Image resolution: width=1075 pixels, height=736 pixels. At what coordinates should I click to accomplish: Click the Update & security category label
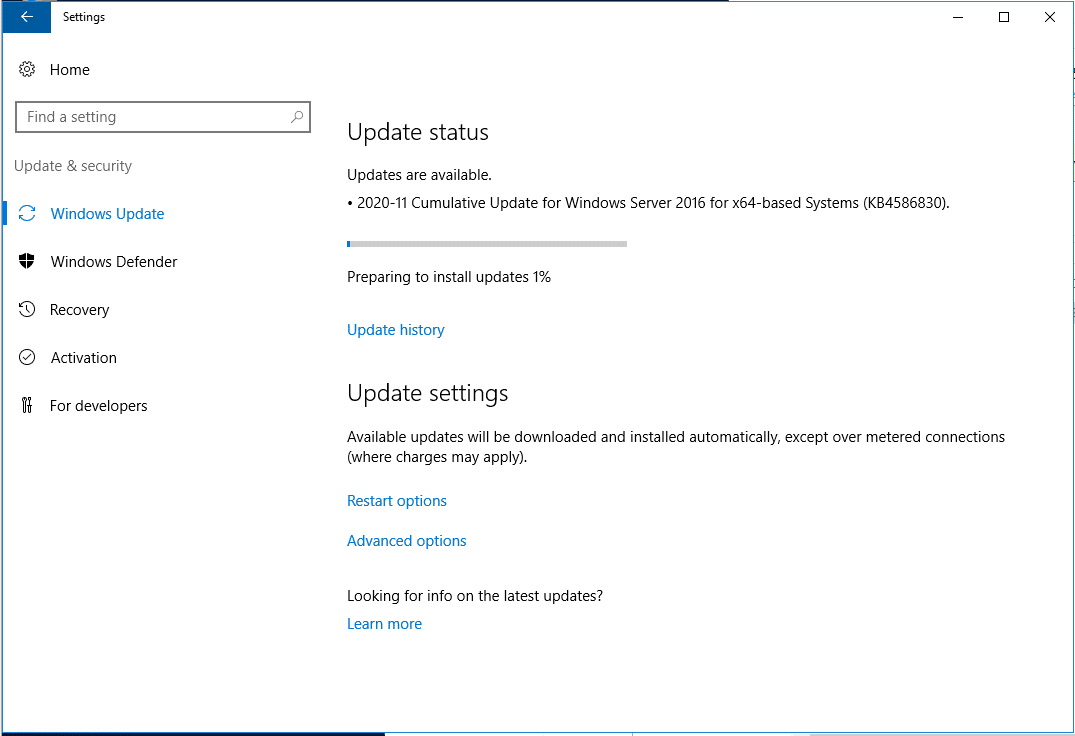(x=73, y=166)
